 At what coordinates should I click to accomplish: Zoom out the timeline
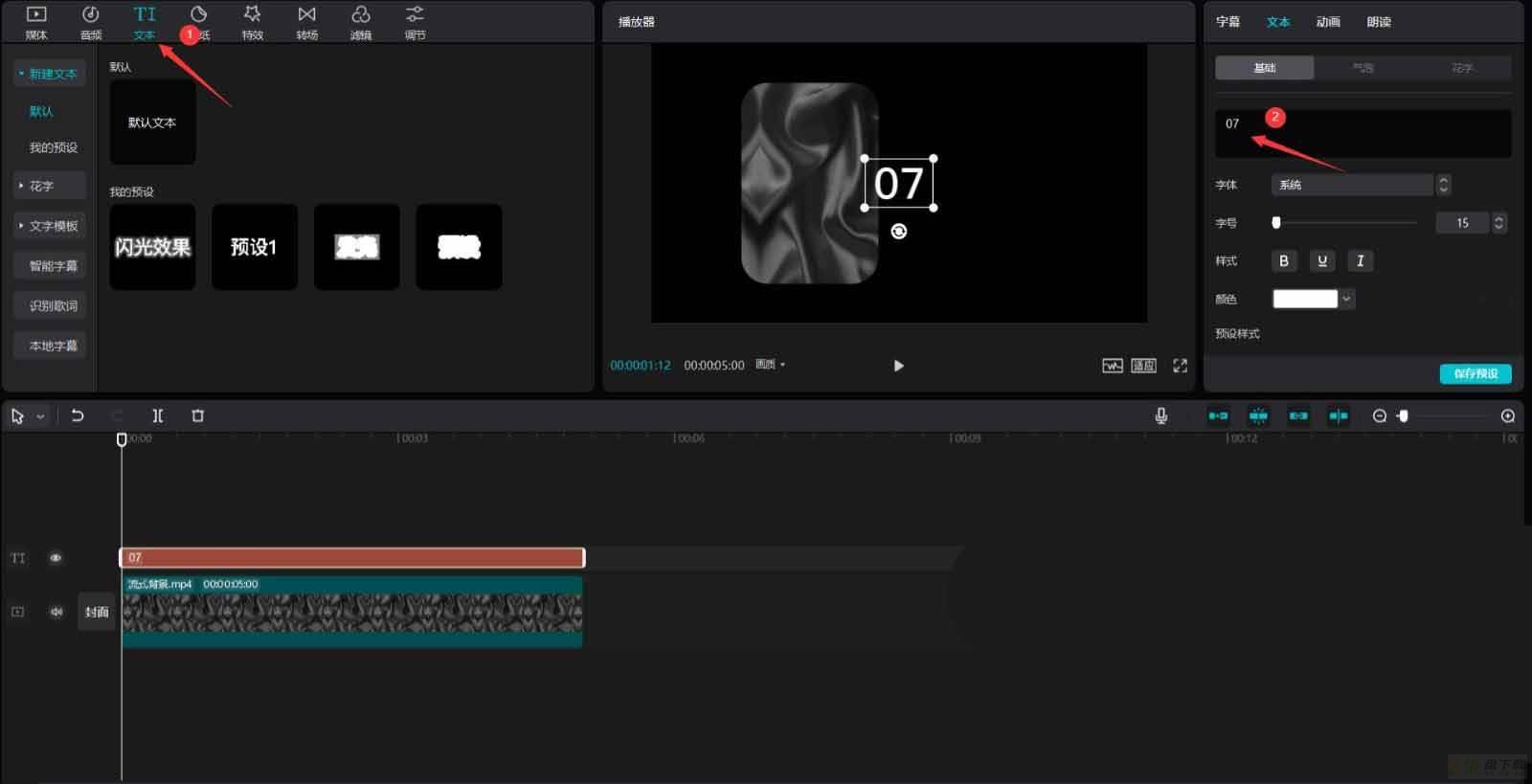[1380, 415]
